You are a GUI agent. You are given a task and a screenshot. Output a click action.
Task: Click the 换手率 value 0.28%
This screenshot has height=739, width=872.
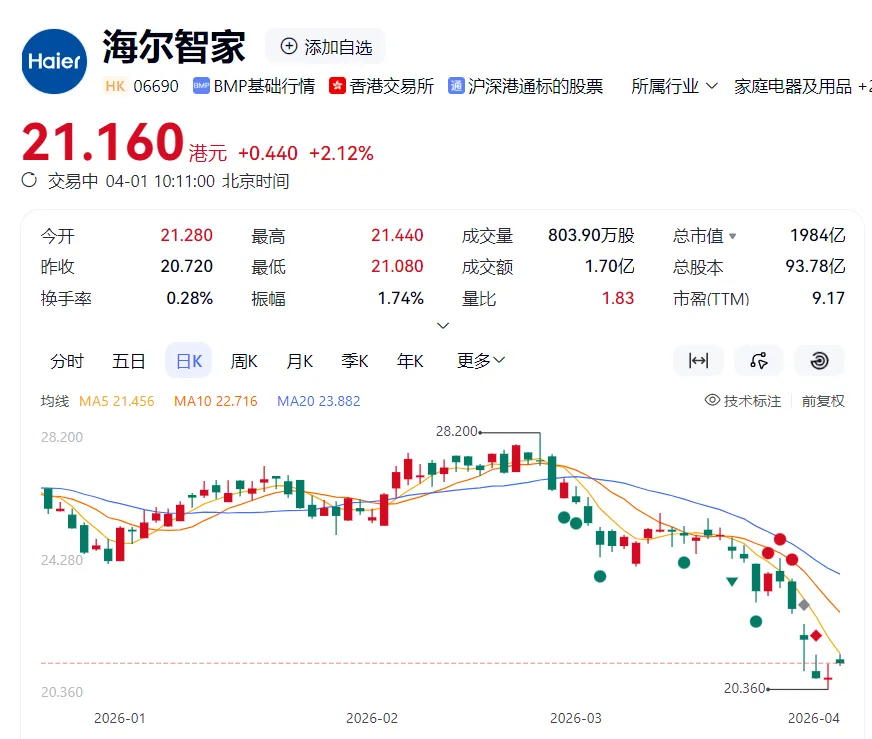(x=190, y=298)
